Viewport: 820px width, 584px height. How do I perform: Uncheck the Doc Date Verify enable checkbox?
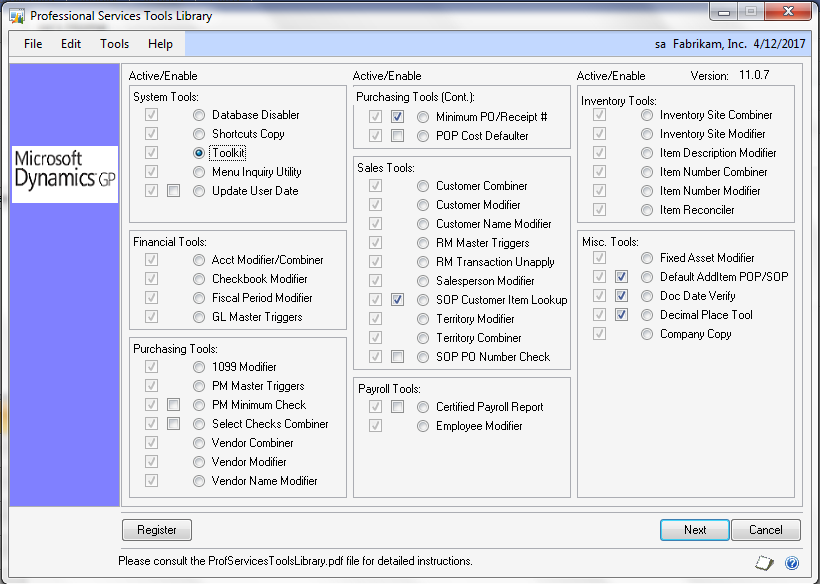[x=621, y=296]
